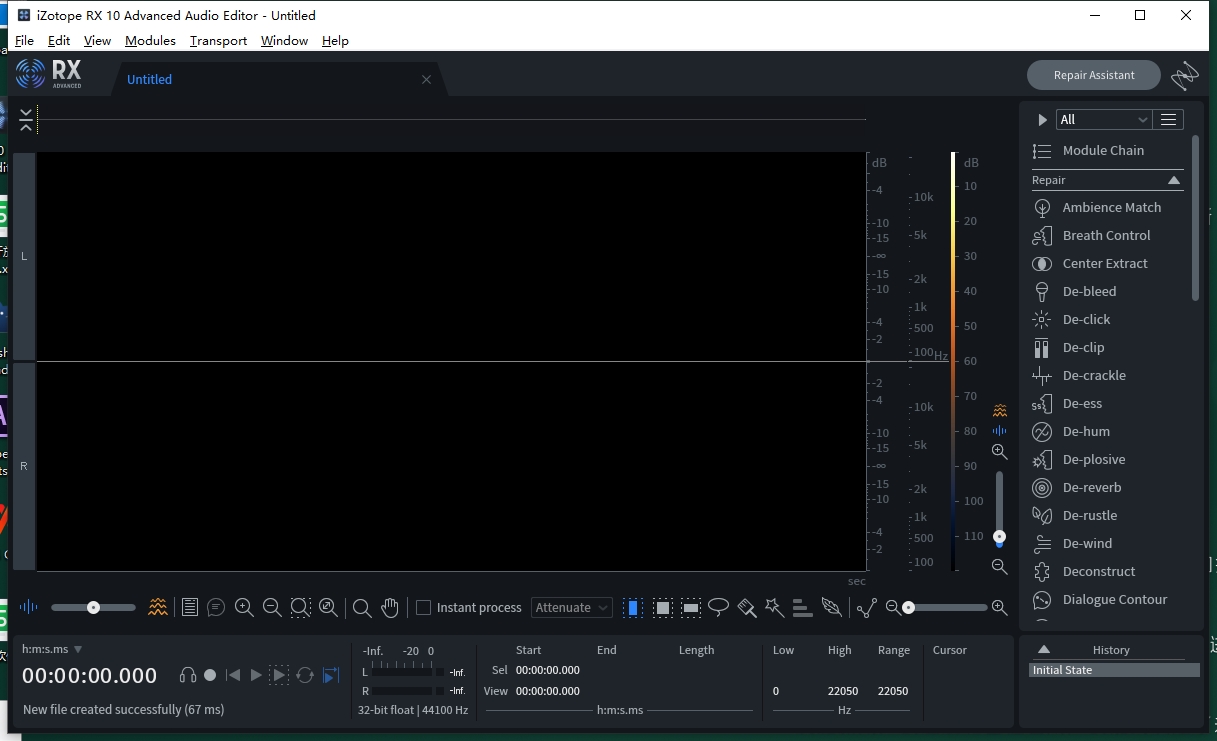The height and width of the screenshot is (741, 1217).
Task: Open the module list view menu
Action: [1168, 119]
